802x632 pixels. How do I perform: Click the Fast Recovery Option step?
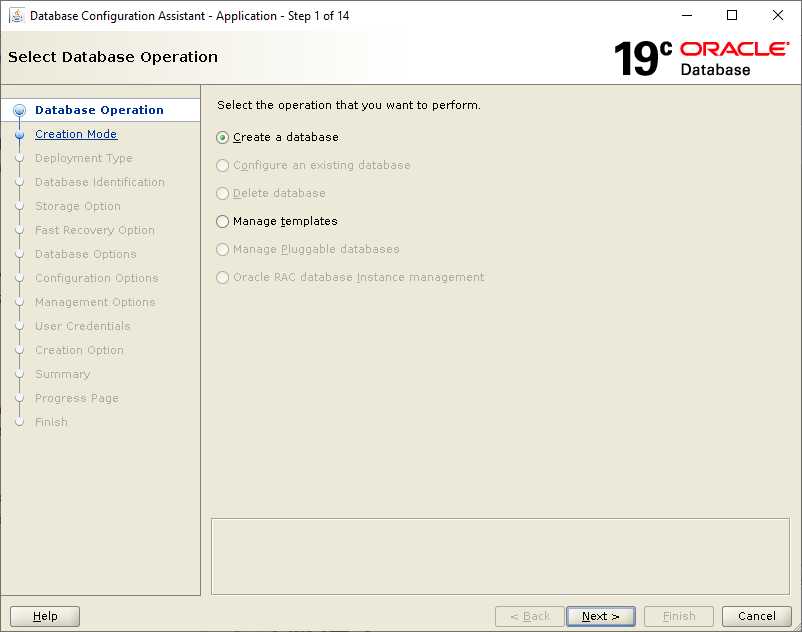pos(95,230)
